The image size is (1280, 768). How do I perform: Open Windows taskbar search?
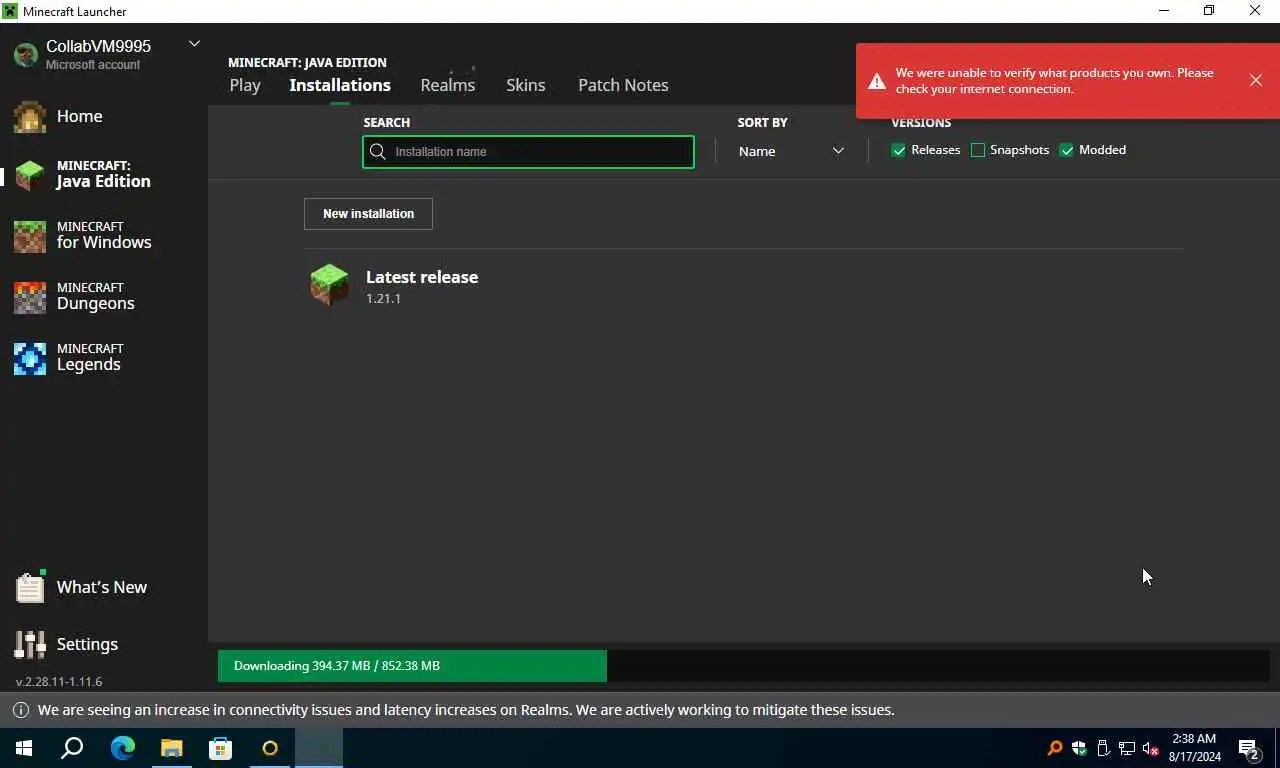(x=72, y=748)
